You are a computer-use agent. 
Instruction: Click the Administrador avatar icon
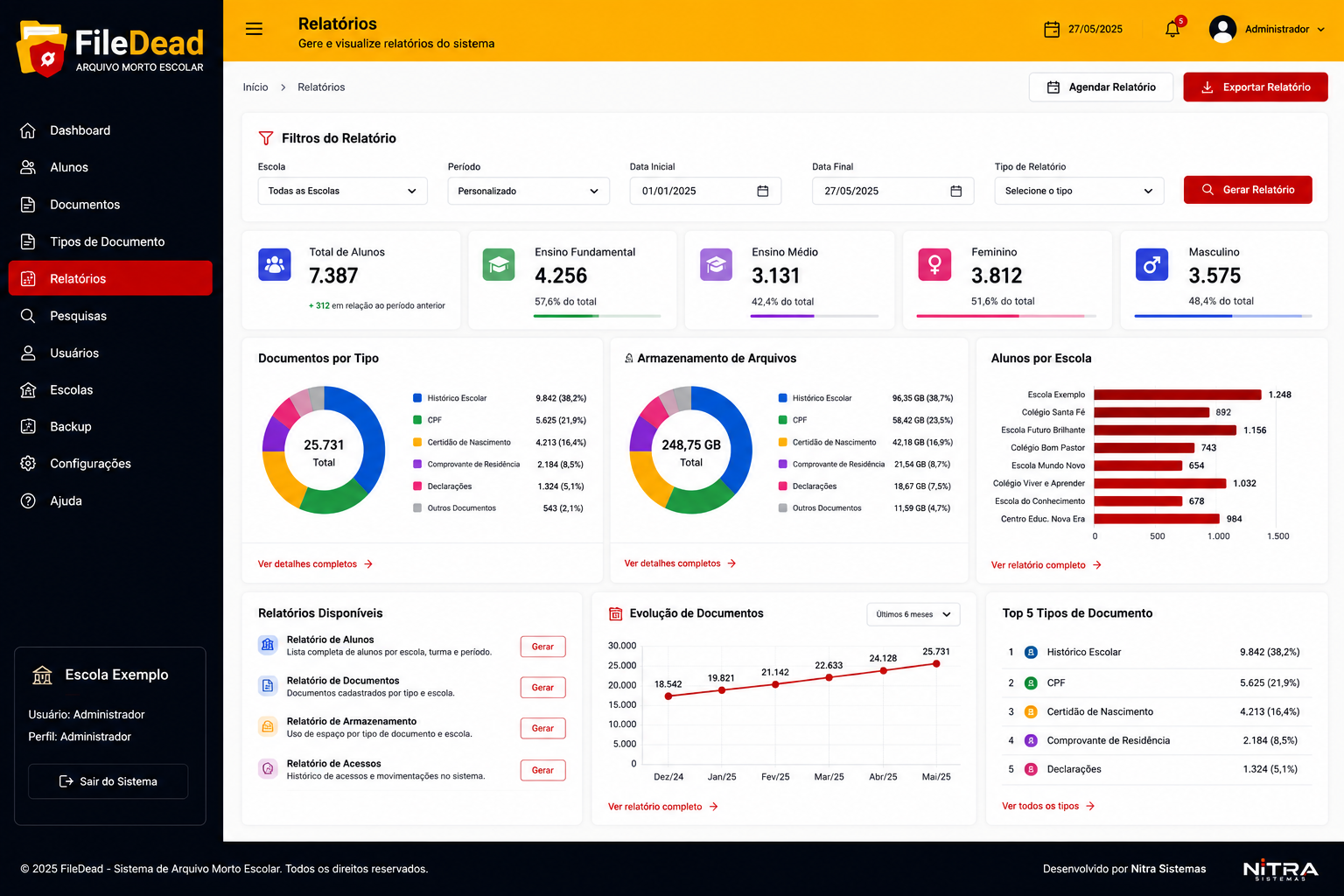[1222, 29]
